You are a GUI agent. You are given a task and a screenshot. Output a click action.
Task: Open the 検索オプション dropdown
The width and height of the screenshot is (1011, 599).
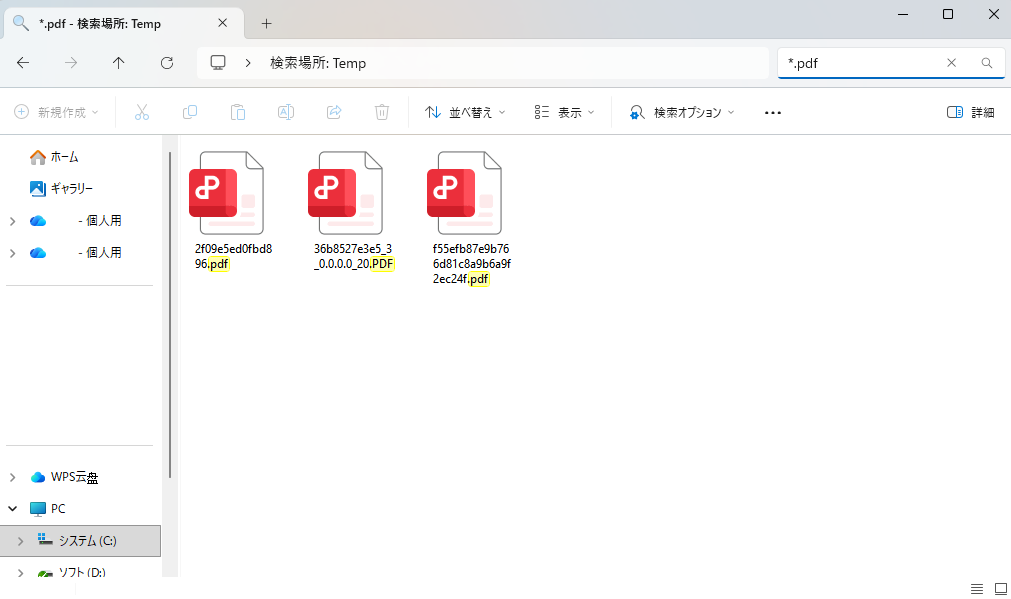[682, 113]
